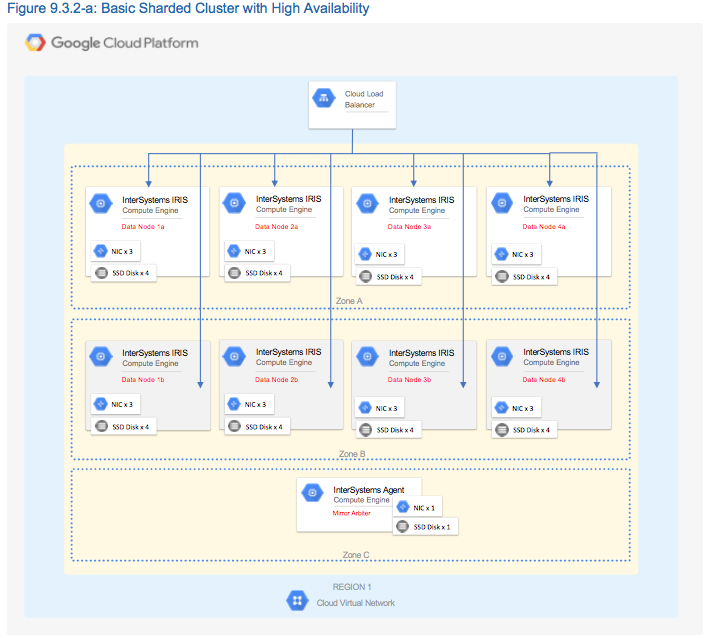Click the Cloud Load Balancer icon
This screenshot has width=707, height=638.
point(324,98)
